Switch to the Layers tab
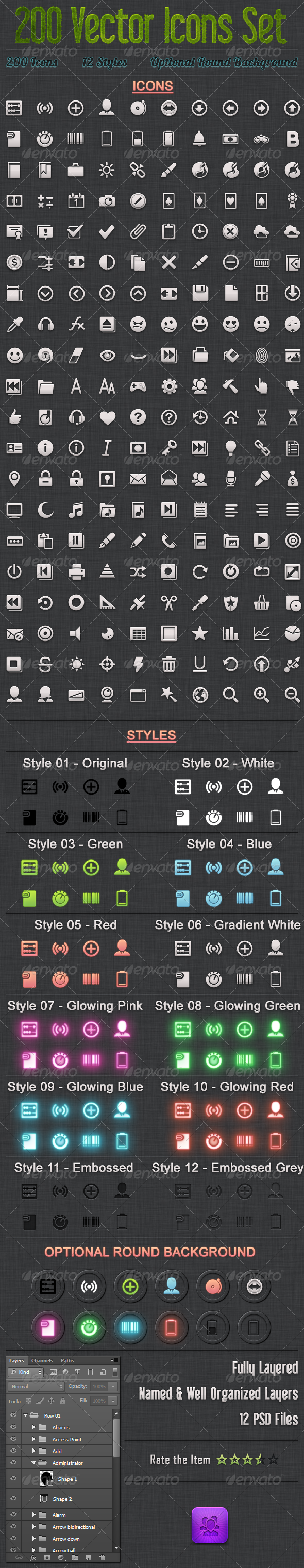The width and height of the screenshot is (304, 1568). tap(16, 1361)
